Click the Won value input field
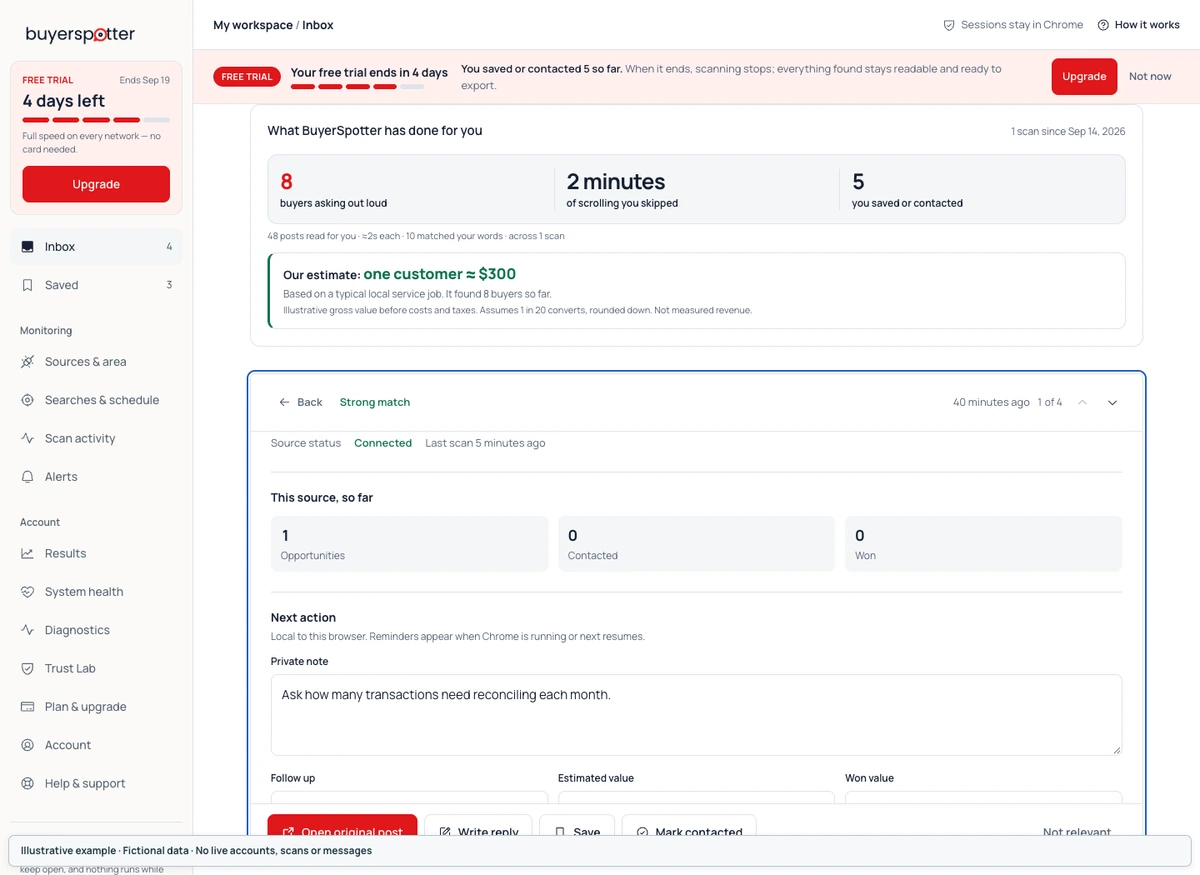Image resolution: width=1200 pixels, height=875 pixels. pos(983,798)
